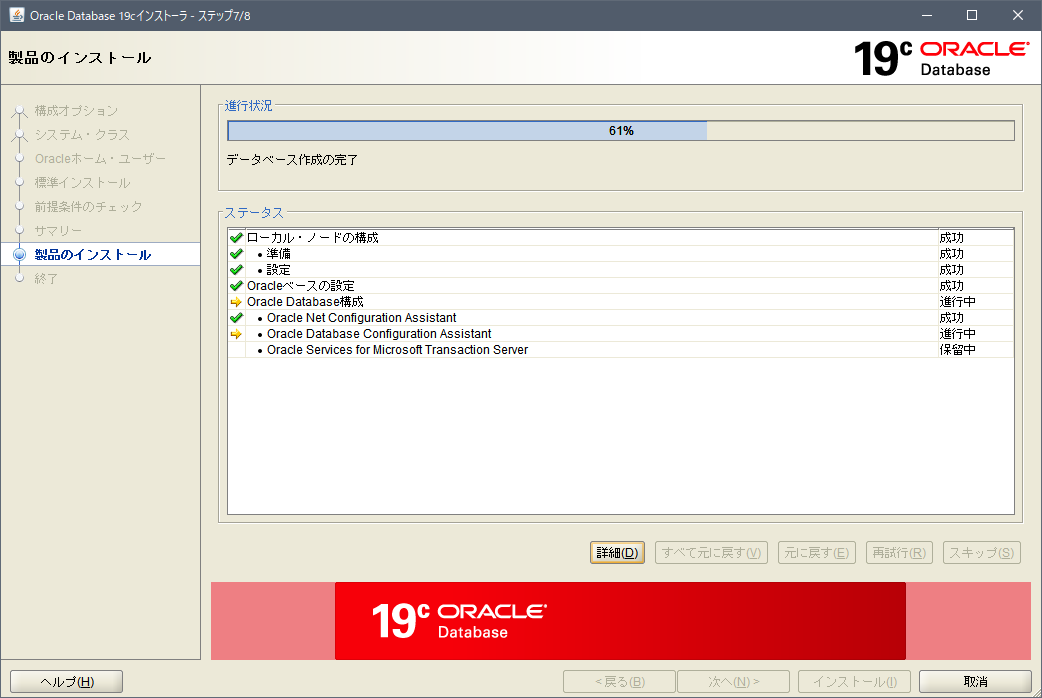Click the 61% progress bar
Image resolution: width=1042 pixels, height=698 pixels.
tap(621, 130)
